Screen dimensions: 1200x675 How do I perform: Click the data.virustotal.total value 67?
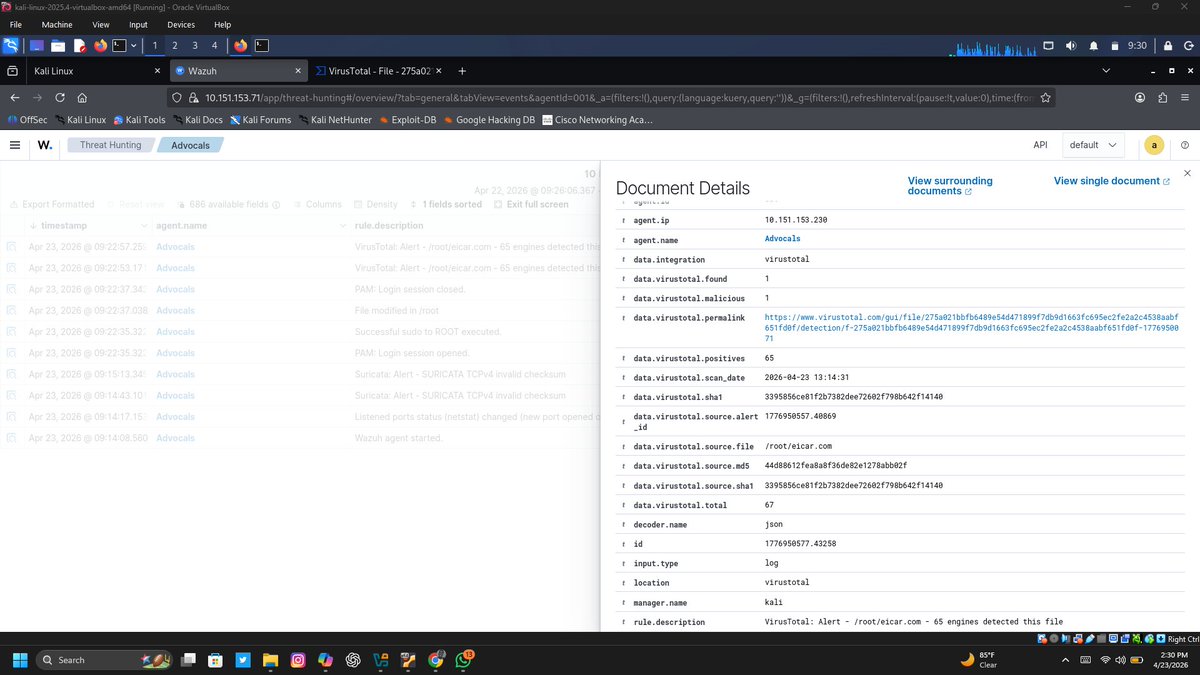[770, 505]
